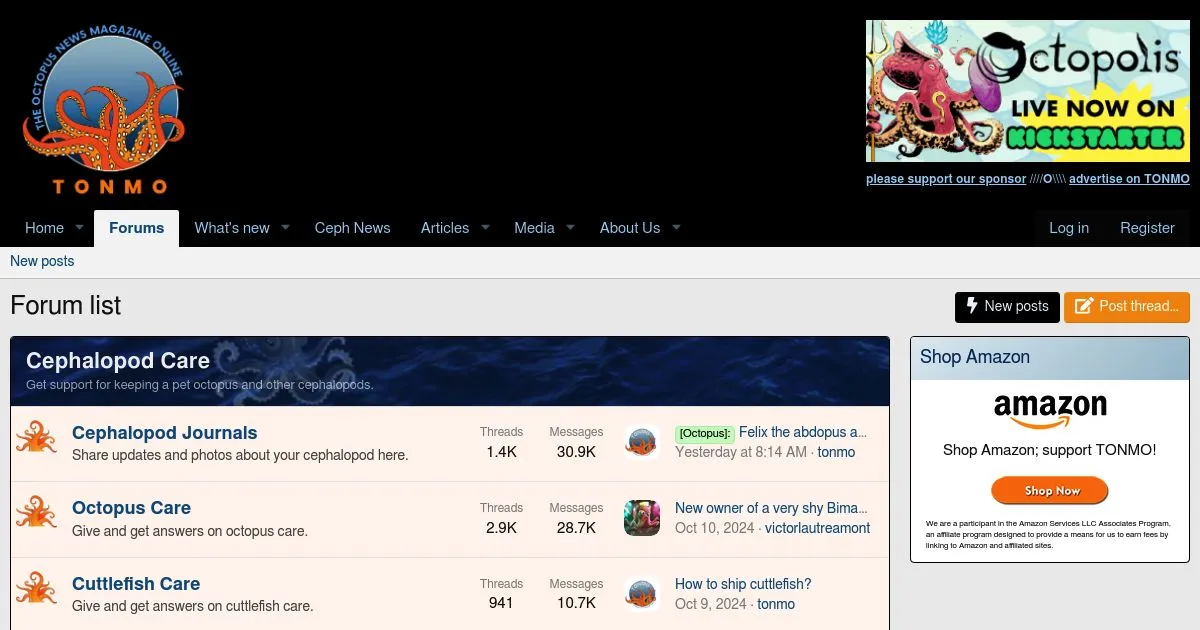1200x630 pixels.
Task: Click 'please support our sponsor' link
Action: [946, 179]
